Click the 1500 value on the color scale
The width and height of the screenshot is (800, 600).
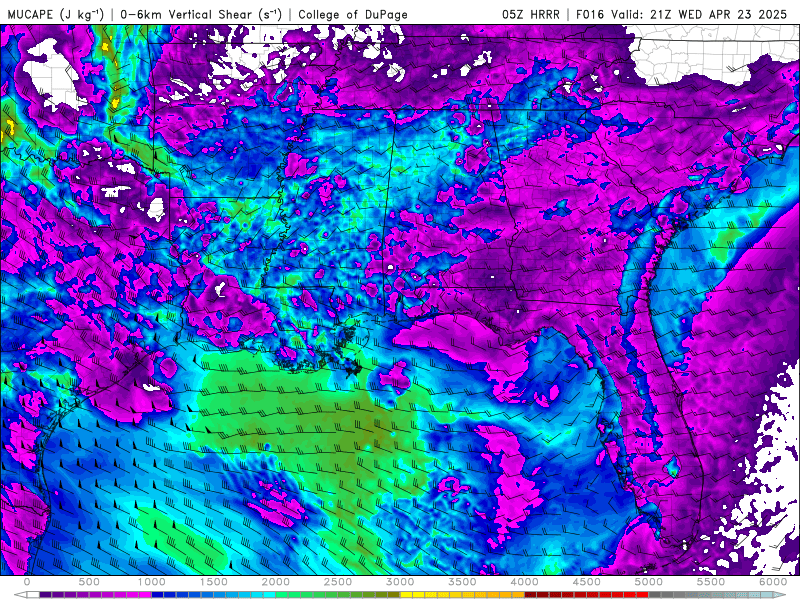pyautogui.click(x=214, y=582)
